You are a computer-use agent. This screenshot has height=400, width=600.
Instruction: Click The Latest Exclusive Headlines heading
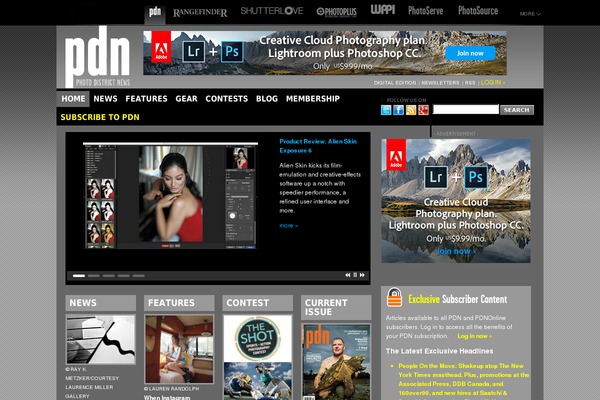(x=439, y=351)
